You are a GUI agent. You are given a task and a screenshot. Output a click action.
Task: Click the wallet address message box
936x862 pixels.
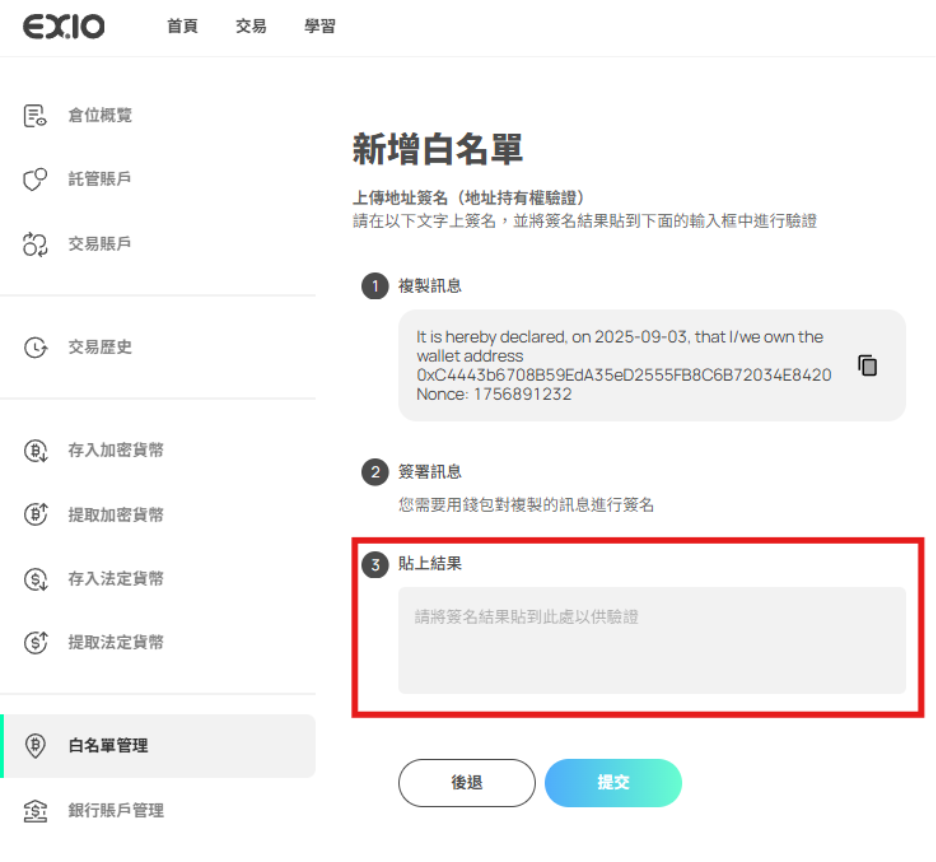click(625, 365)
